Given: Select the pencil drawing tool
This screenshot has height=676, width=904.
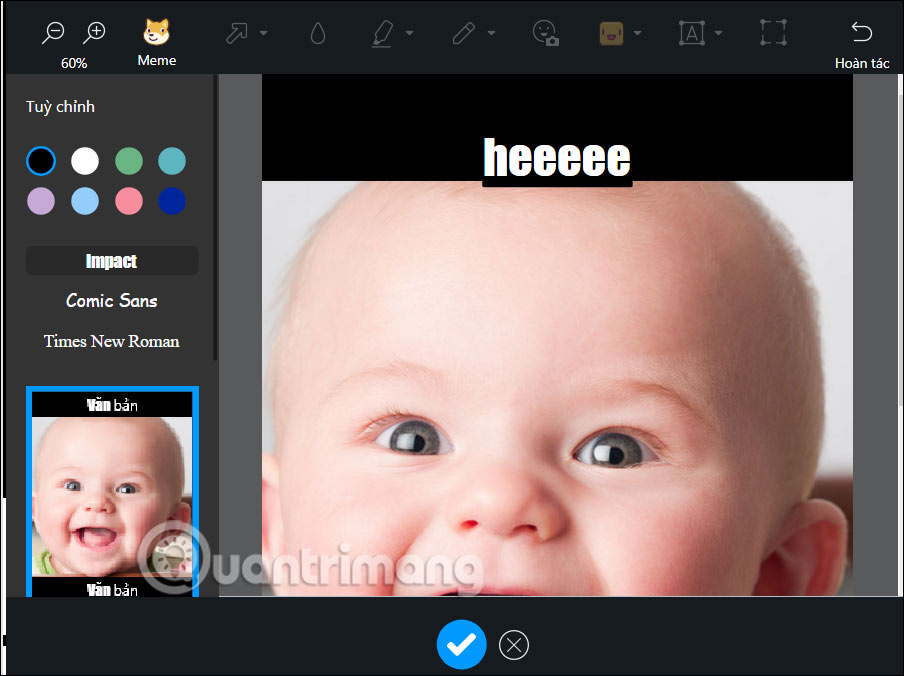Looking at the screenshot, I should (x=464, y=33).
